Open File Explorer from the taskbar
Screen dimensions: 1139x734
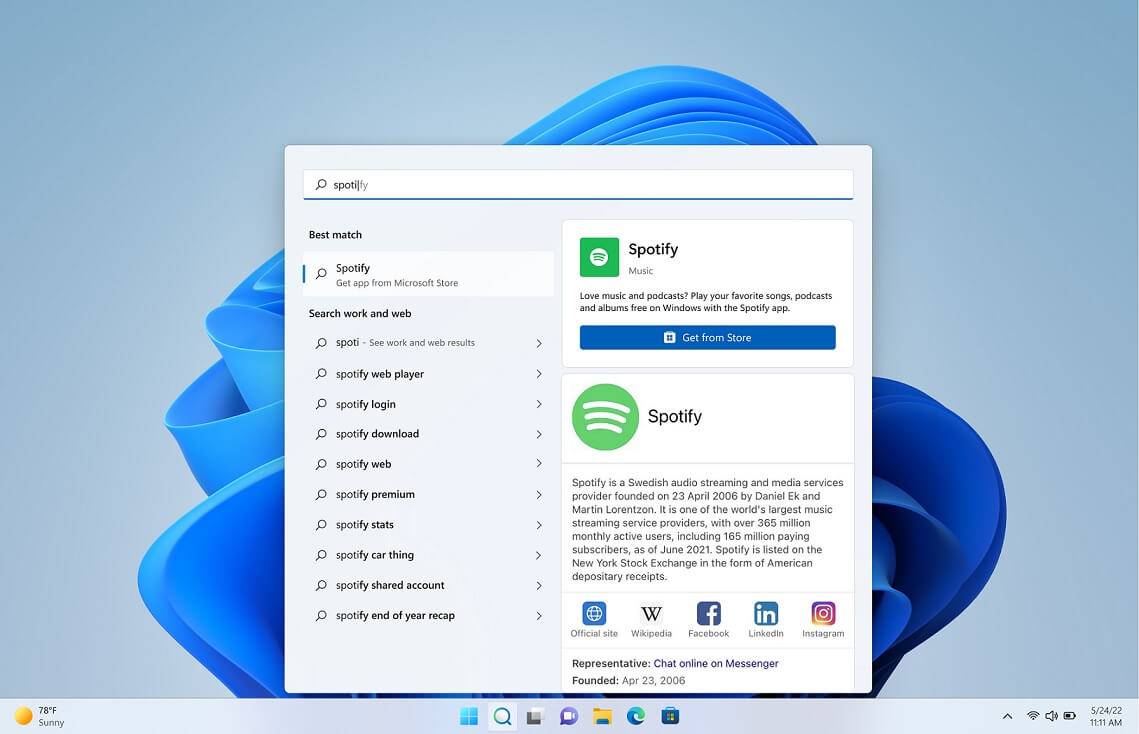pos(602,716)
